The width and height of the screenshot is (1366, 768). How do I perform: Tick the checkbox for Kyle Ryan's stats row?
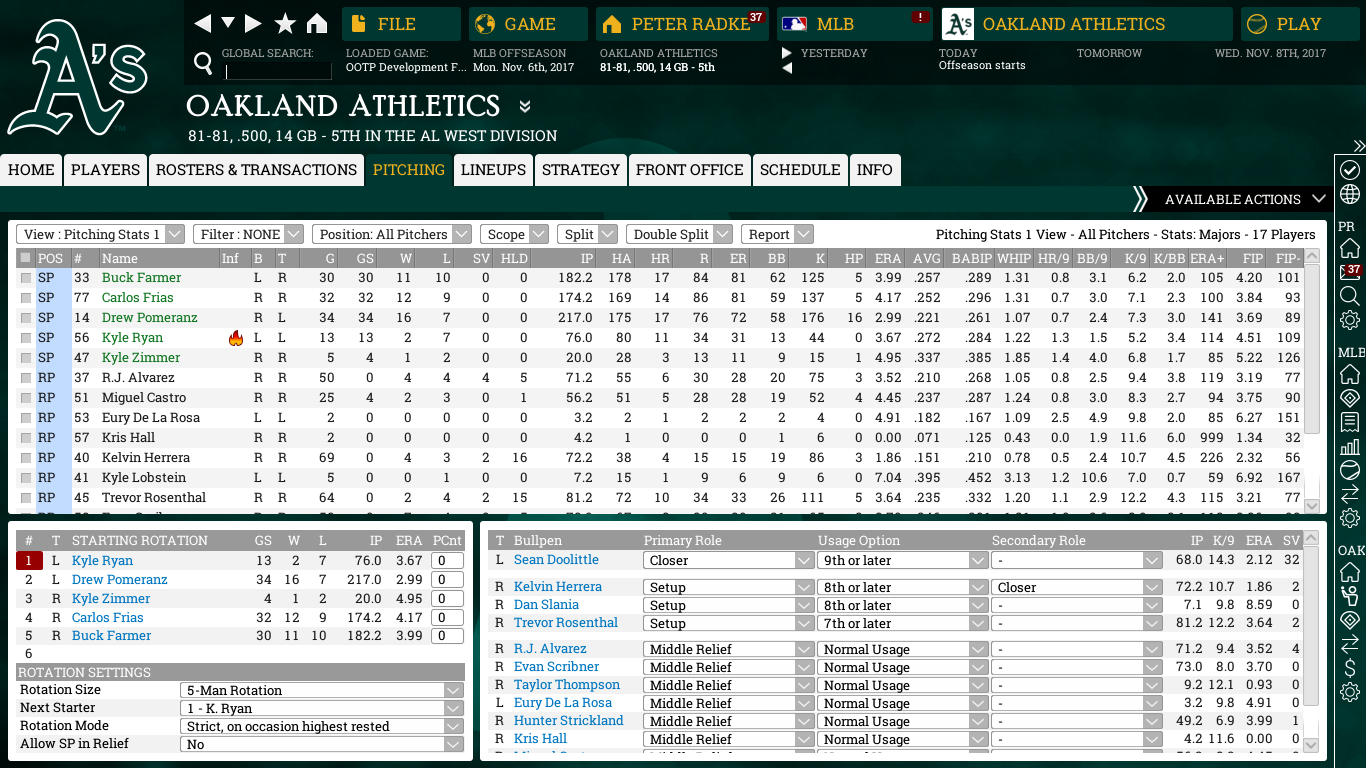click(26, 338)
